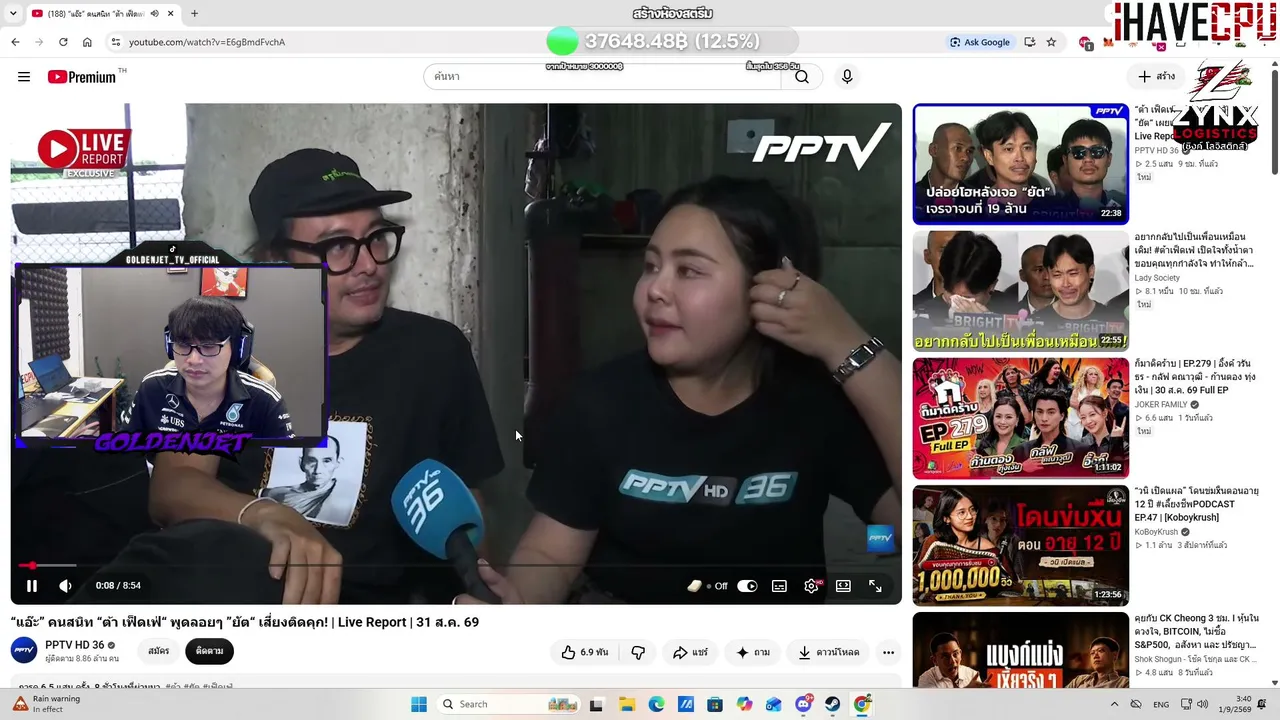The width and height of the screenshot is (1280, 720).
Task: Enter full screen mode
Action: (x=875, y=586)
